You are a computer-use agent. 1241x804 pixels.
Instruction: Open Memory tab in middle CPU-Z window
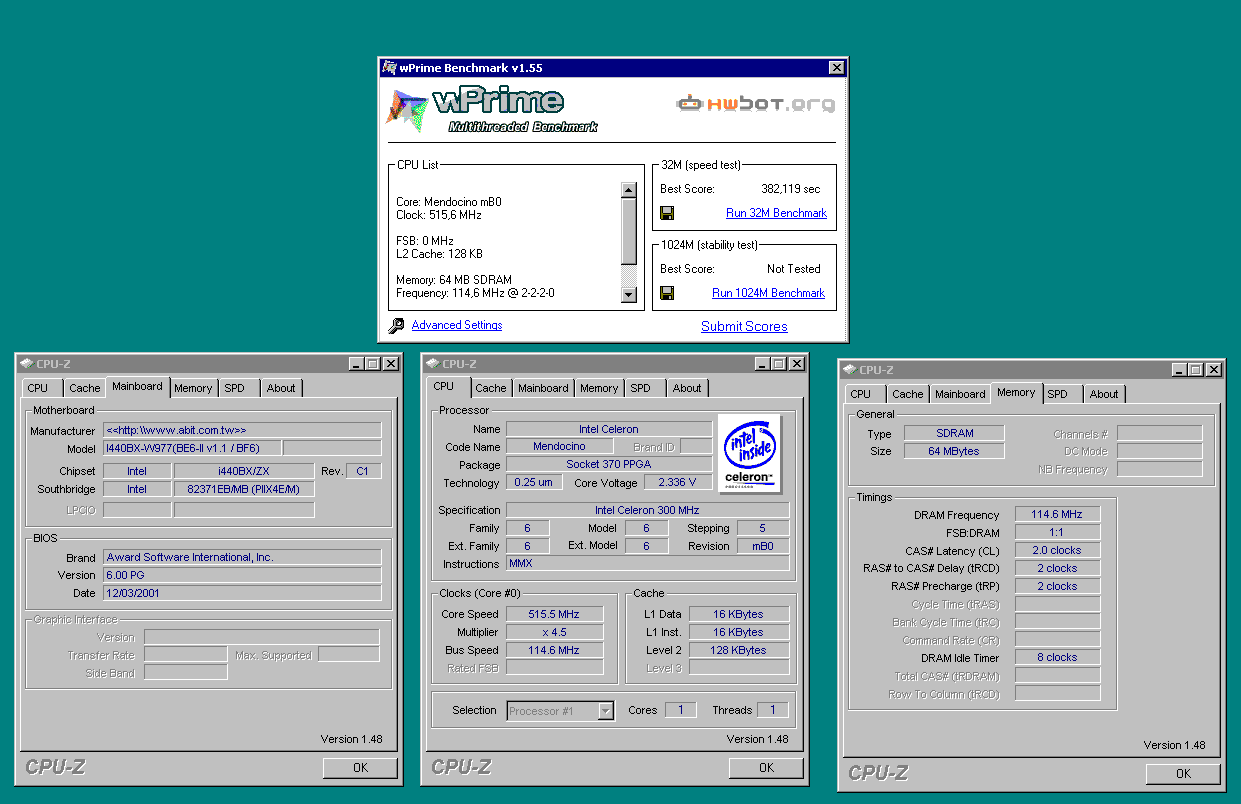pyautogui.click(x=599, y=388)
